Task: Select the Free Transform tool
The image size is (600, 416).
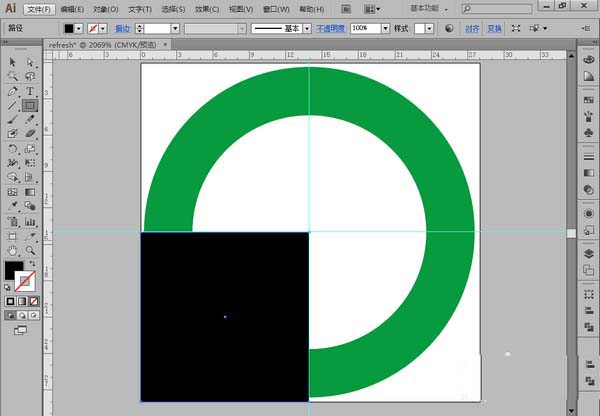Action: pos(30,163)
